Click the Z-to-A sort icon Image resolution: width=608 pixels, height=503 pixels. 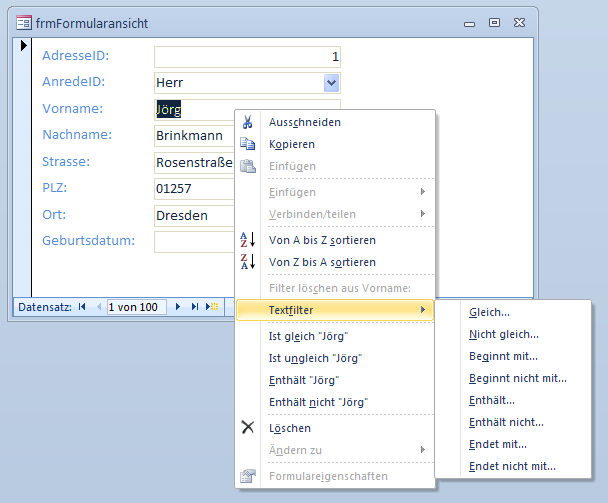point(248,262)
